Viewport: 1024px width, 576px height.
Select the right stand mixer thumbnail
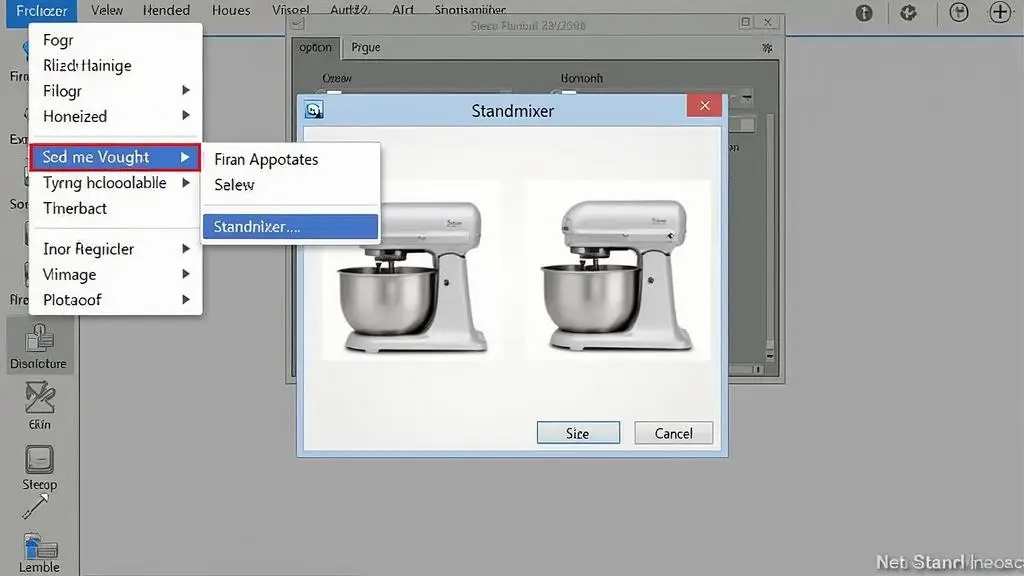[x=618, y=271]
